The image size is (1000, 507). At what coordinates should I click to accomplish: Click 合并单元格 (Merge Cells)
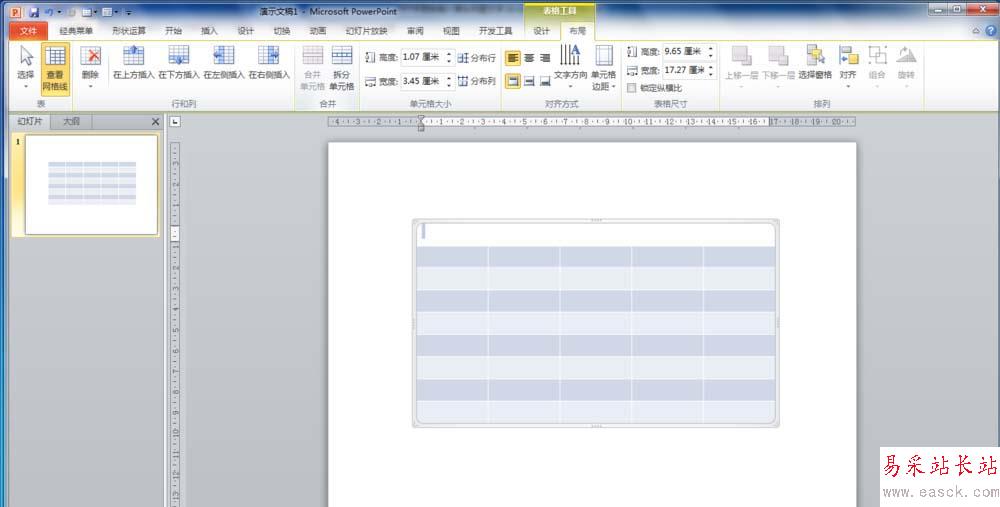coord(312,68)
